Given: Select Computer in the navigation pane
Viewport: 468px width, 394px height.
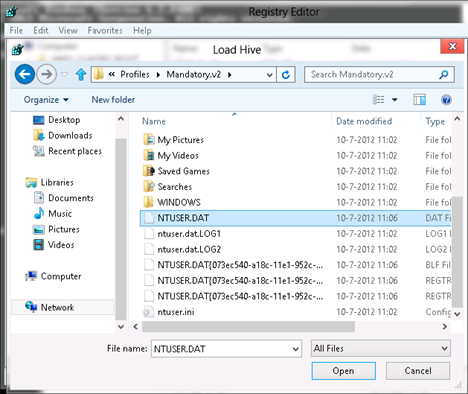Looking at the screenshot, I should coord(53,276).
